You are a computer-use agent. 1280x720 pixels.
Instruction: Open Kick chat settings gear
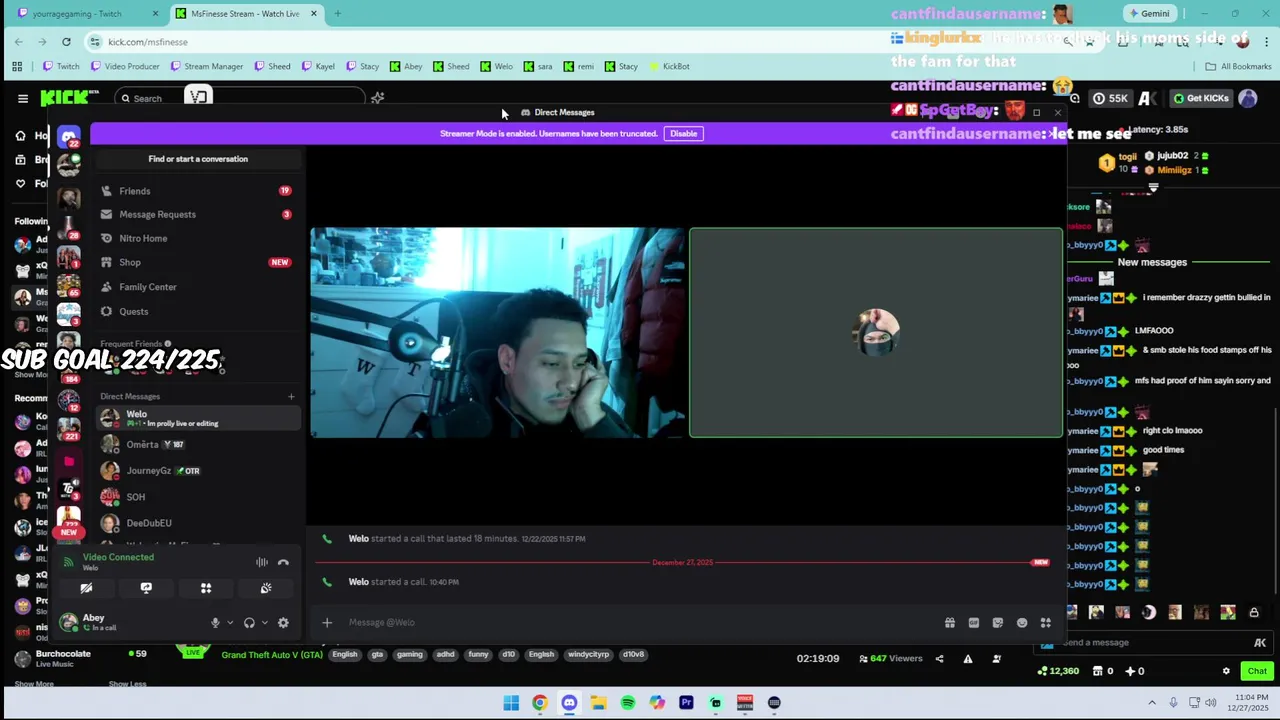[x=1226, y=671]
